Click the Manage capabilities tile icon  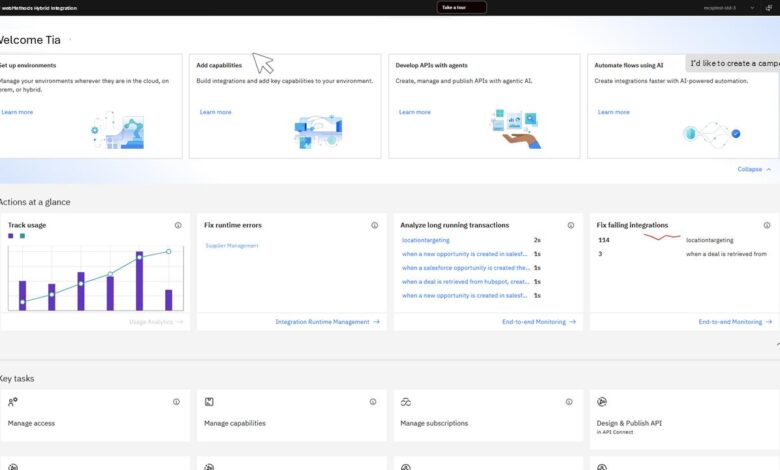[x=209, y=402]
